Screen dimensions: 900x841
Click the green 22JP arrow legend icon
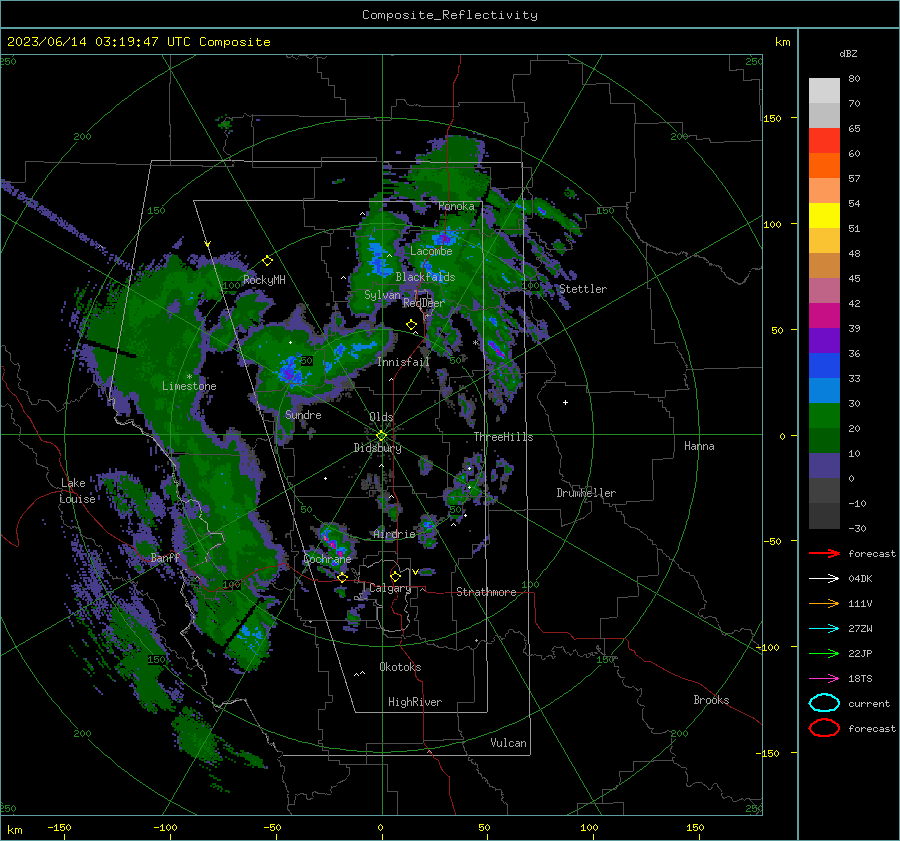[x=824, y=653]
